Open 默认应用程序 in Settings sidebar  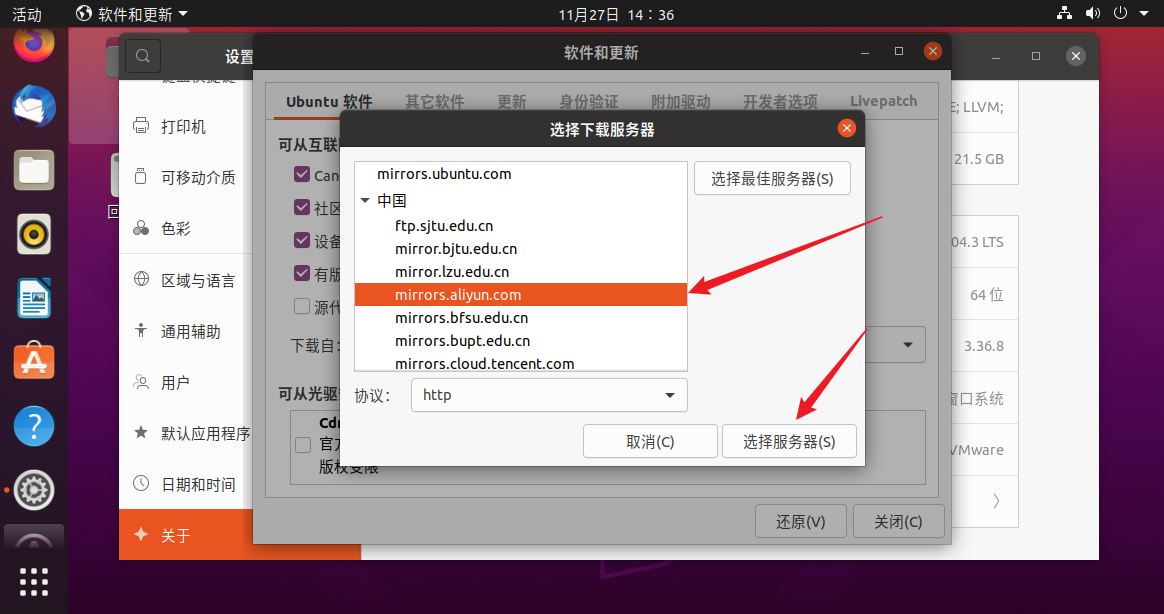point(186,434)
